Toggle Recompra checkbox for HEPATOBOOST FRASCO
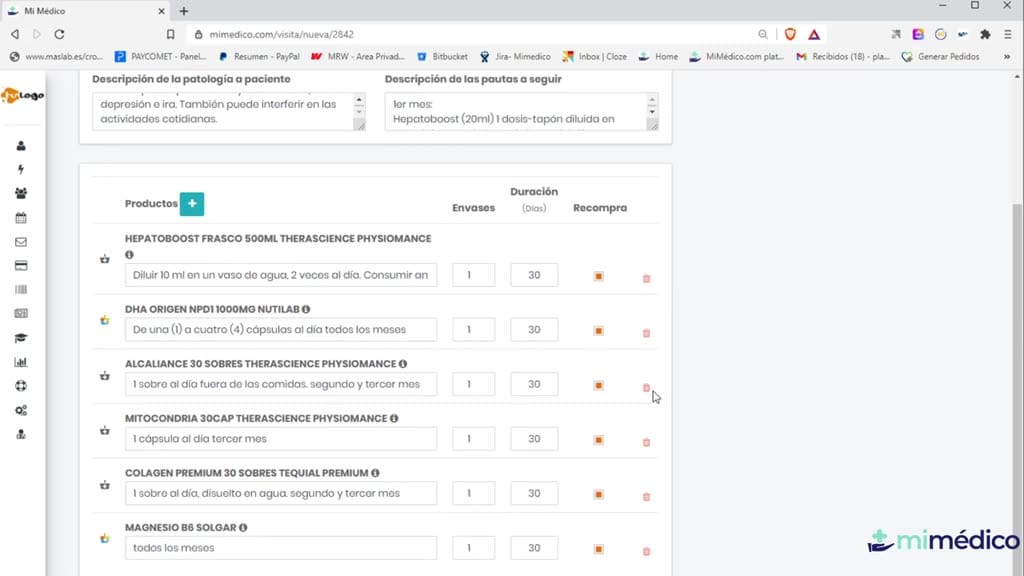This screenshot has width=1024, height=576. [x=598, y=276]
